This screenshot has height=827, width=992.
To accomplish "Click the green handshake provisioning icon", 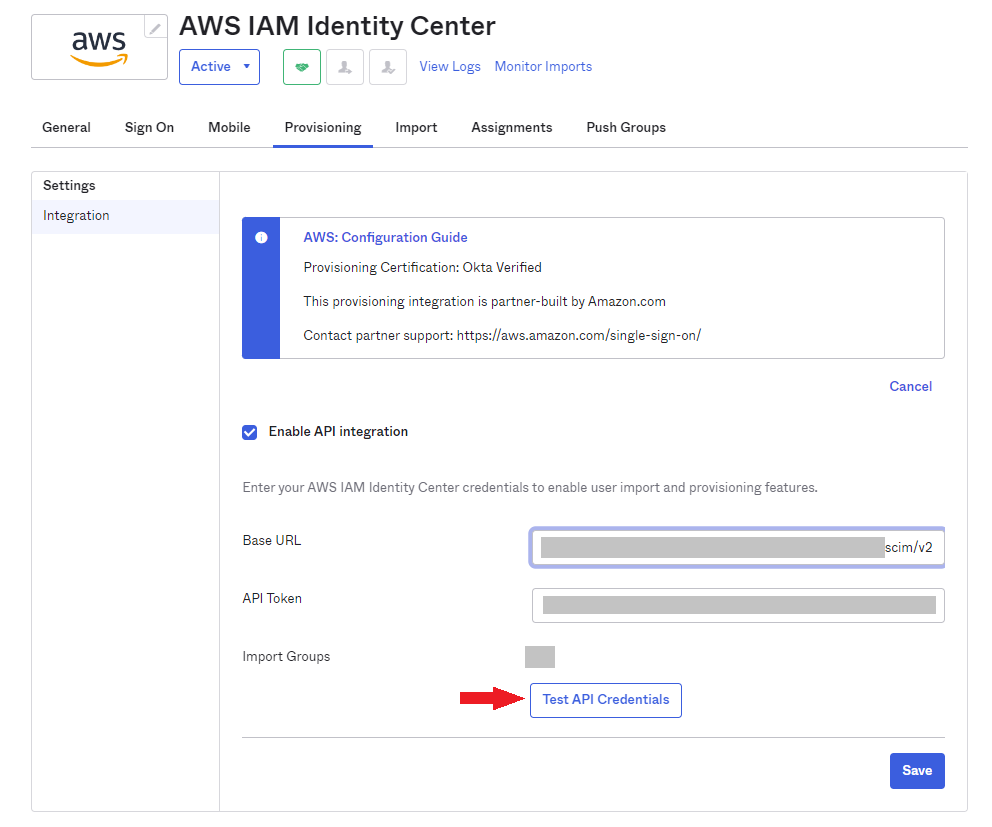I will [302, 67].
